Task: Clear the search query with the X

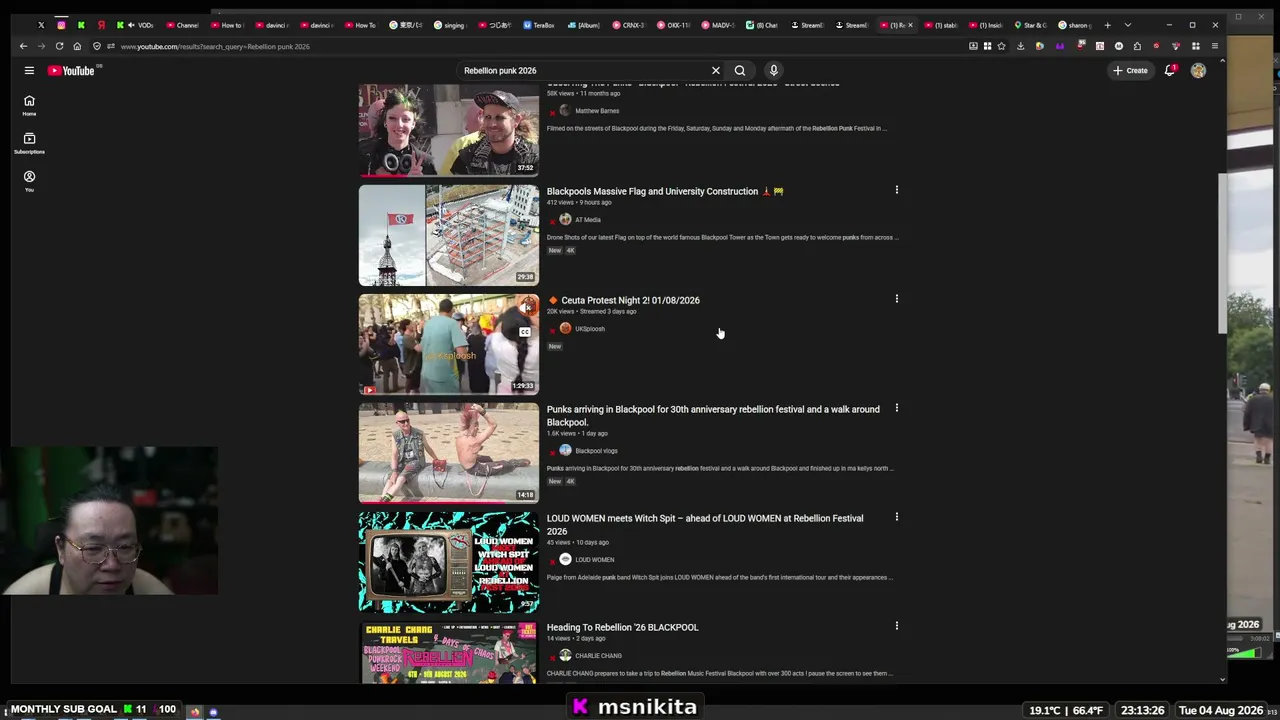Action: [716, 70]
